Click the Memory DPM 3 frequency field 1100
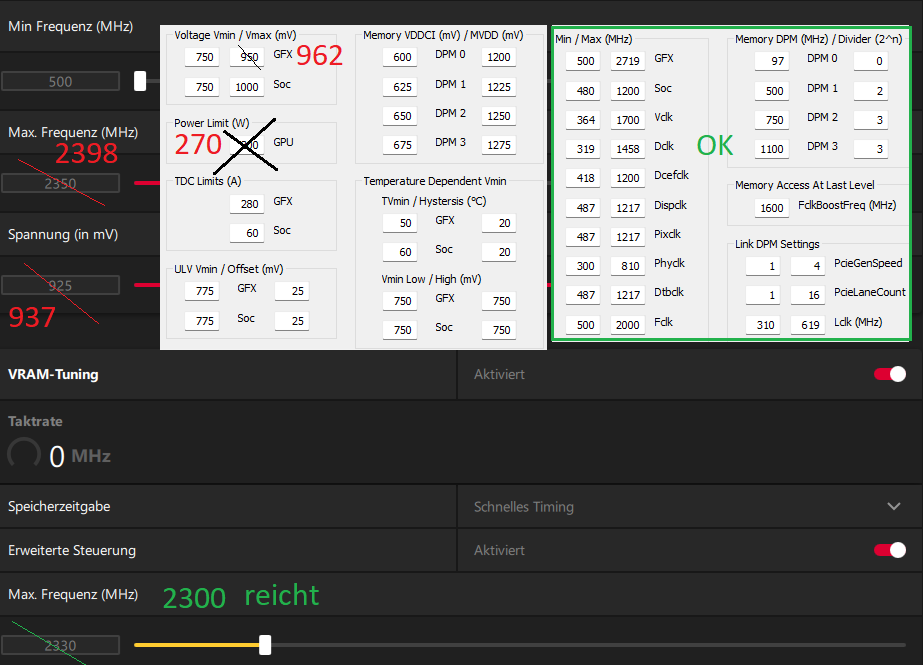The image size is (923, 665). 772,149
